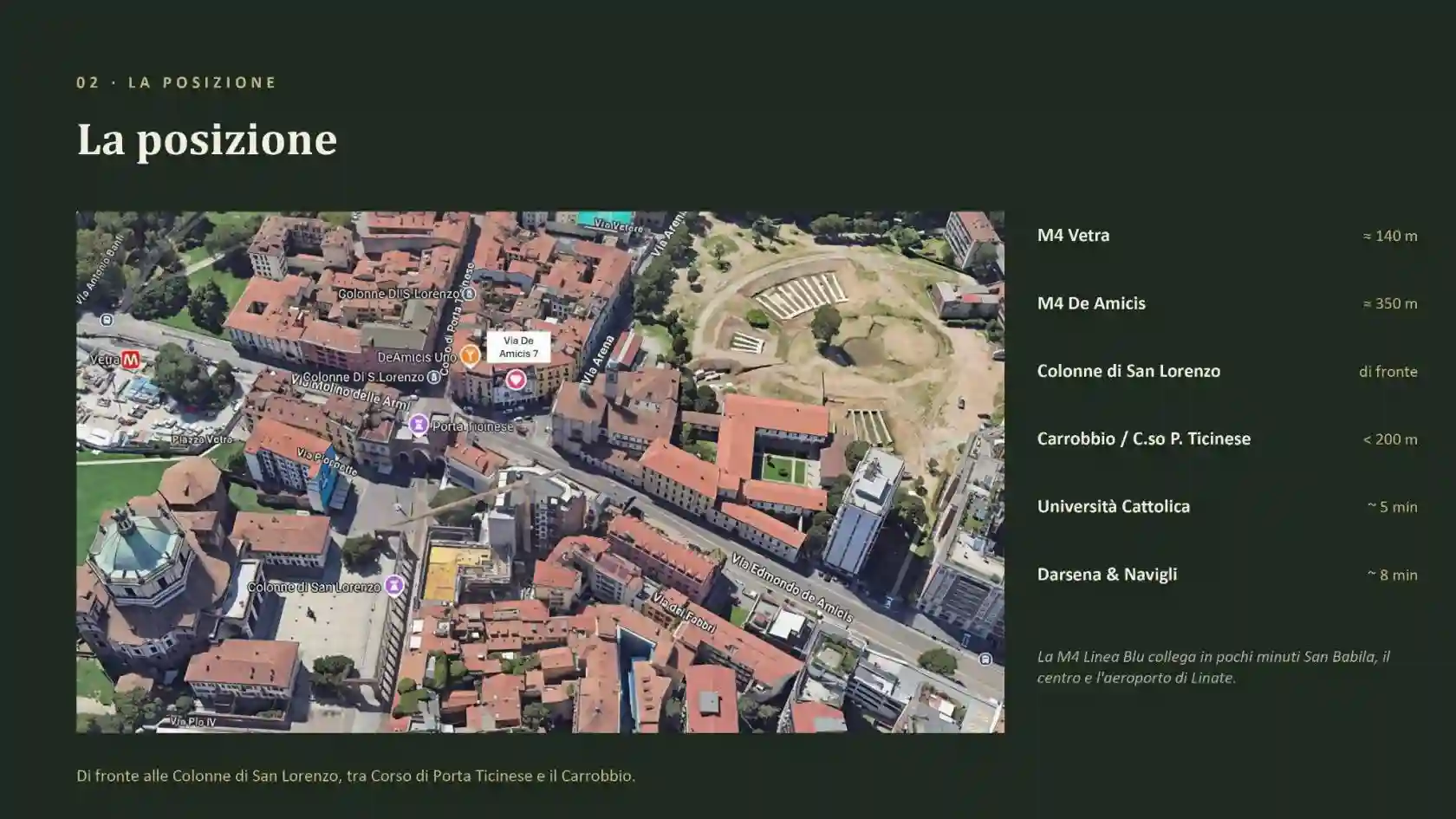Click the 'Università Cattolica' label
The height and width of the screenshot is (819, 1456).
(1114, 506)
